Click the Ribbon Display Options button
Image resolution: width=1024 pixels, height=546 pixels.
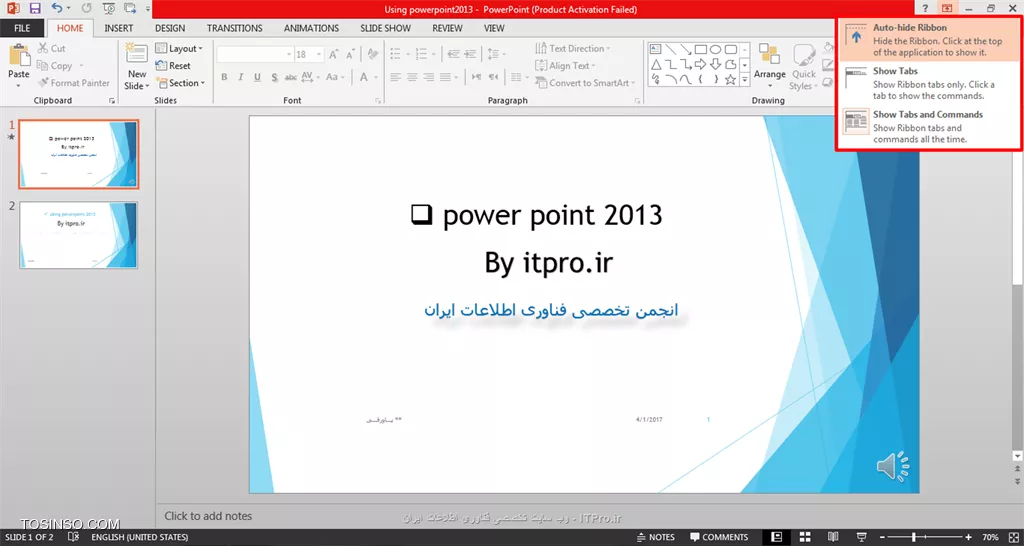coord(947,8)
